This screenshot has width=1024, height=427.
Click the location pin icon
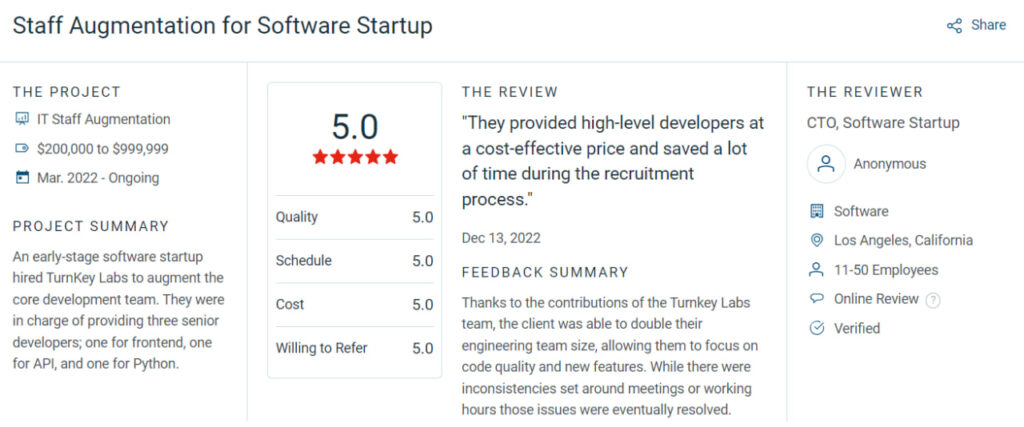tap(816, 240)
